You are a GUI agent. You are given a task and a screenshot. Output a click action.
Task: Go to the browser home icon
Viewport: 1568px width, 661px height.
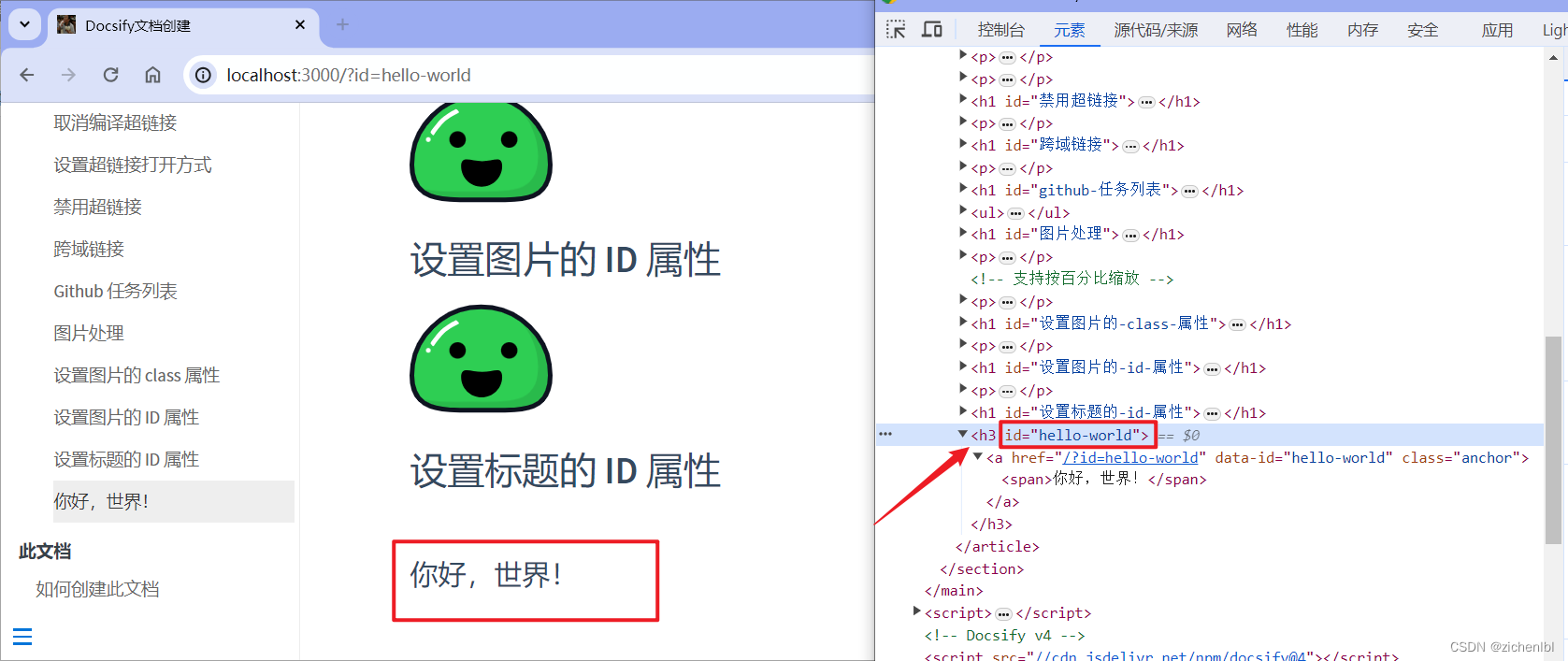[x=152, y=75]
